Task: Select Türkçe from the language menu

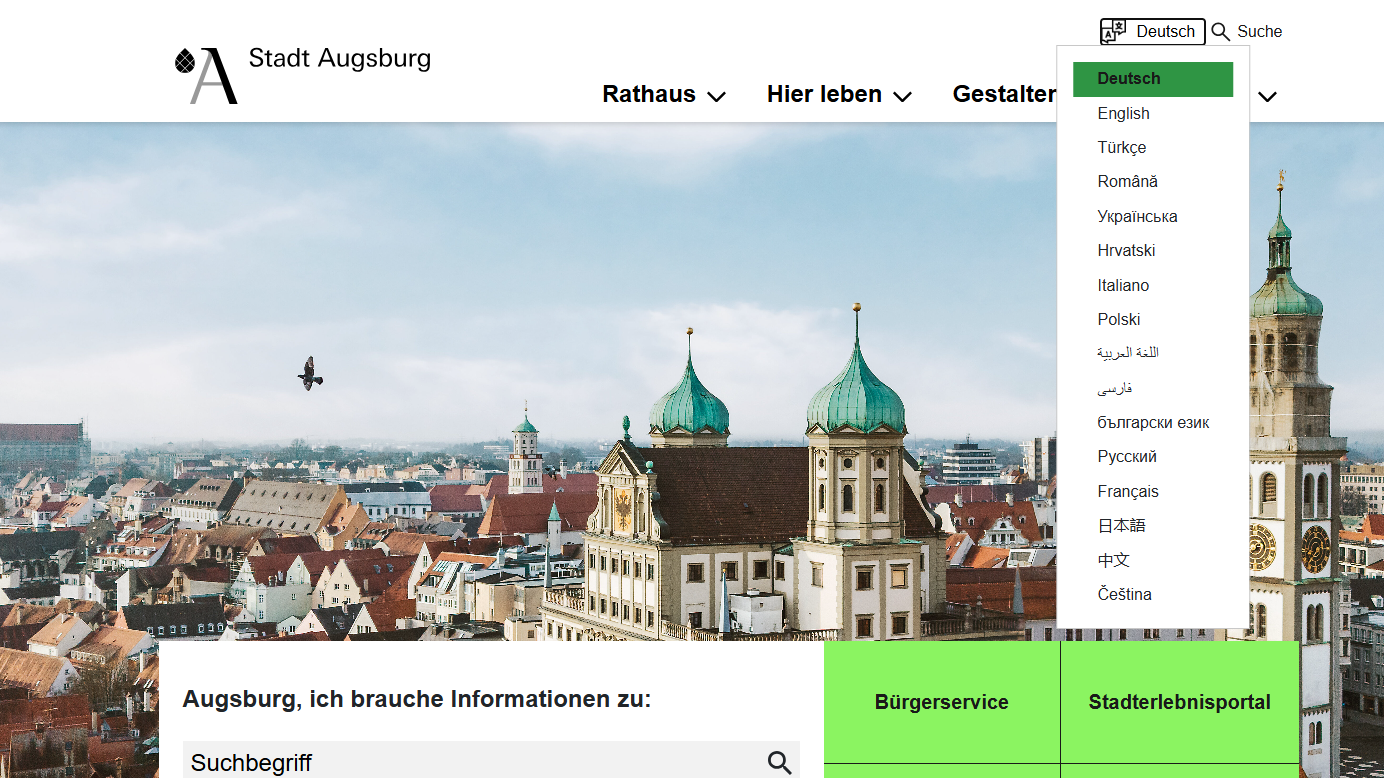Action: pyautogui.click(x=1121, y=147)
